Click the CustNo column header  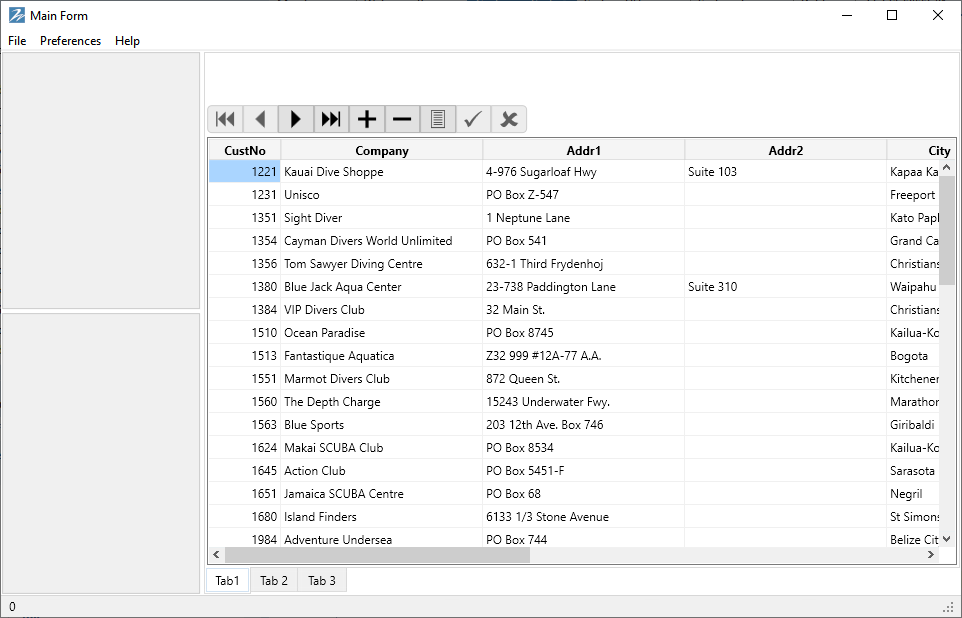click(x=245, y=150)
